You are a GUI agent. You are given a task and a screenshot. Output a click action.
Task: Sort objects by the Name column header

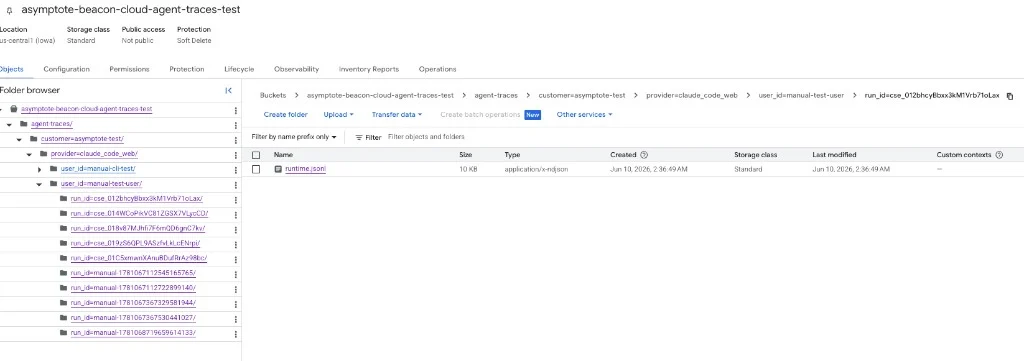tap(283, 155)
